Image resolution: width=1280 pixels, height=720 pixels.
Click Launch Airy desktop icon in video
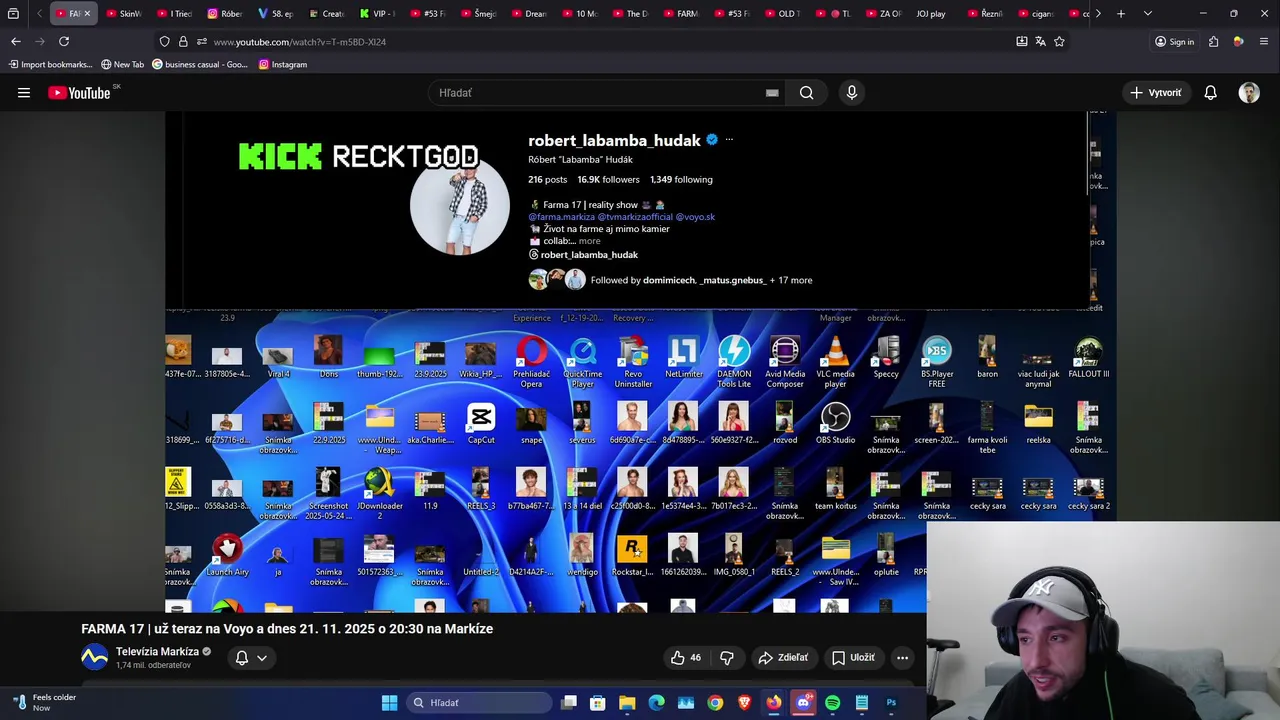pyautogui.click(x=227, y=556)
